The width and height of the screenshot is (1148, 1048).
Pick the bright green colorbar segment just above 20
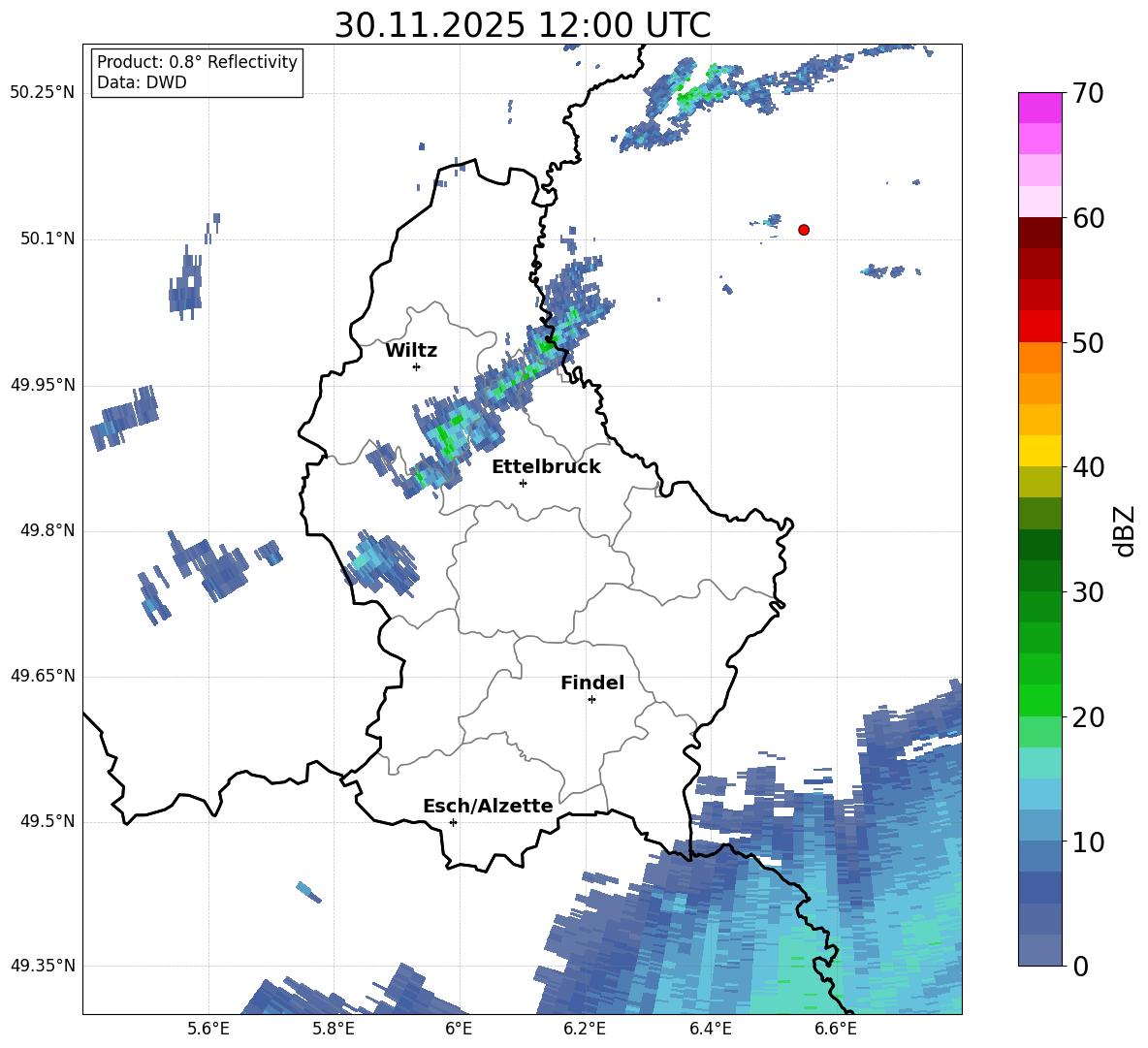1039,700
